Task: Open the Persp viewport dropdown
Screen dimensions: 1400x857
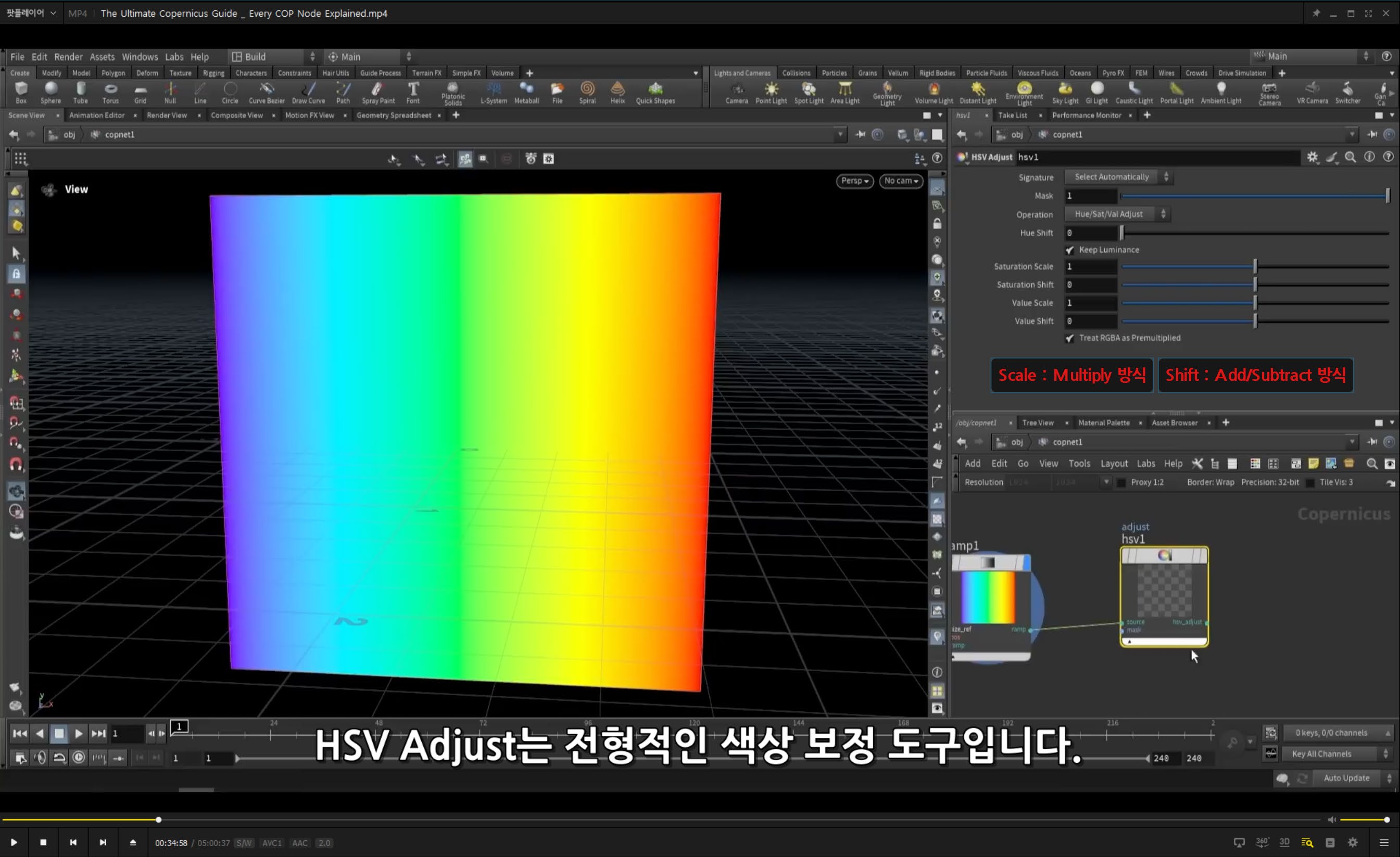Action: 854,181
